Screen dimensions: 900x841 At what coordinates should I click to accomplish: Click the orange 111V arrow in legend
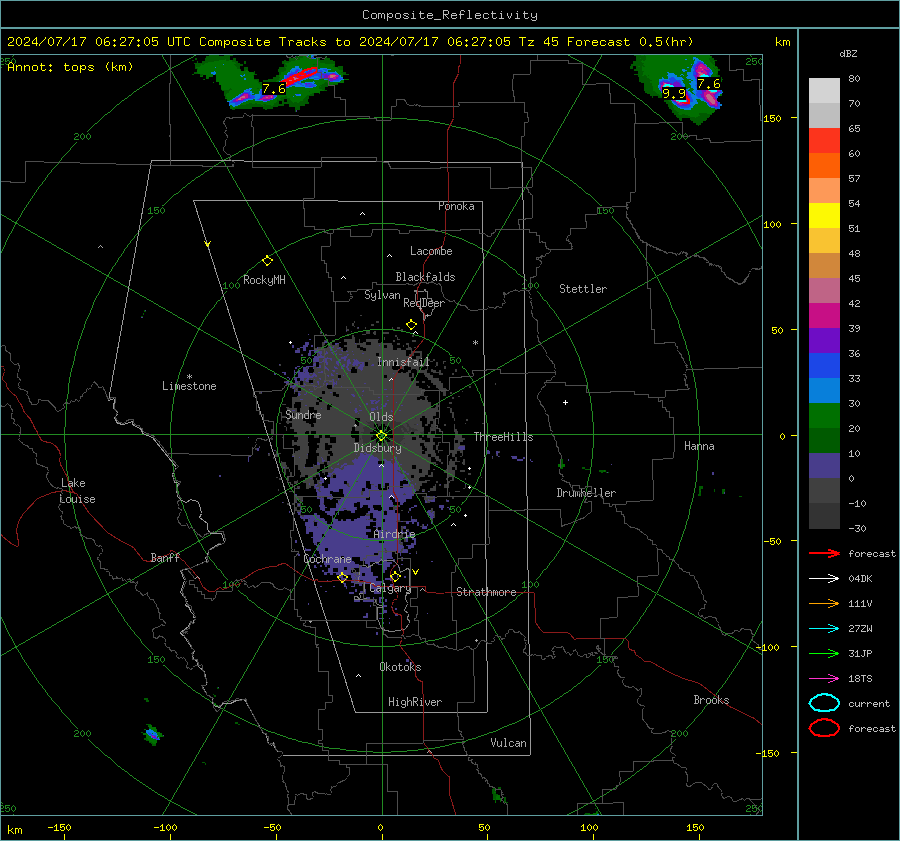824,603
